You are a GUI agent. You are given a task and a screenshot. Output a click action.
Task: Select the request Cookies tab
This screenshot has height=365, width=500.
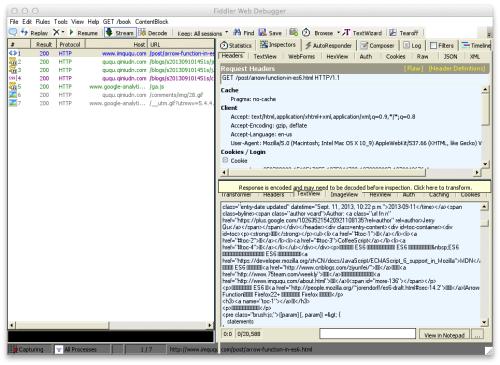point(395,57)
